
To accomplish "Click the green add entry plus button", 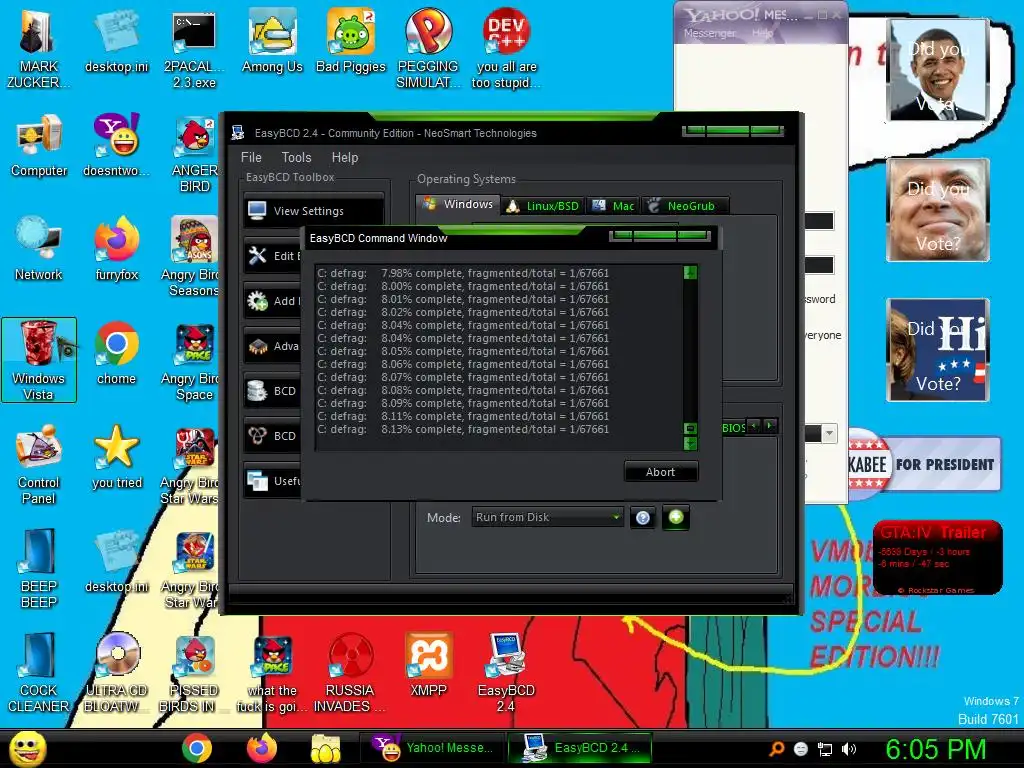I will pos(676,517).
